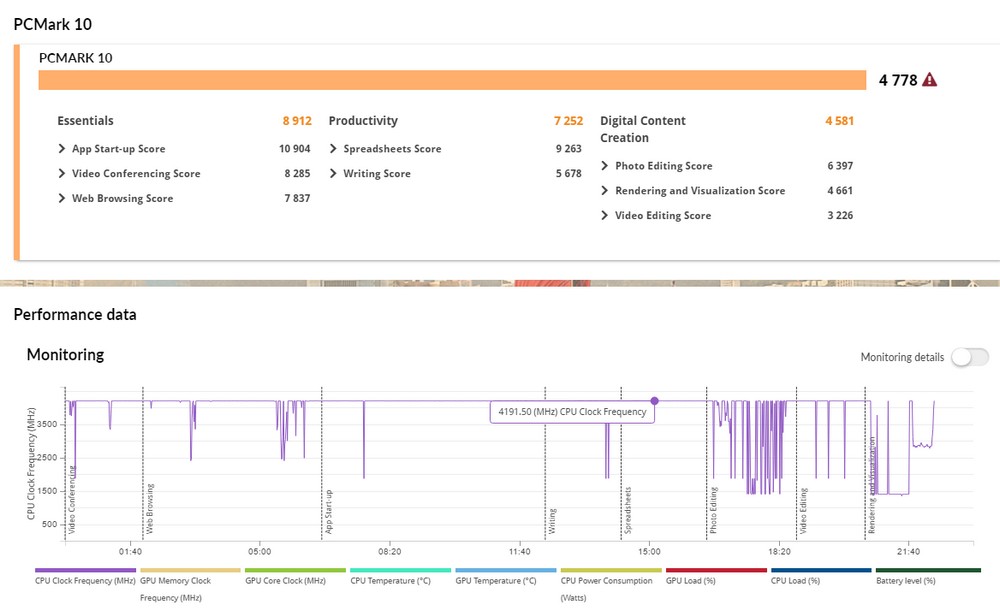Screen dimensions: 1000x611
Task: Click the Digital Content Creation score 4 581
Action: [839, 121]
